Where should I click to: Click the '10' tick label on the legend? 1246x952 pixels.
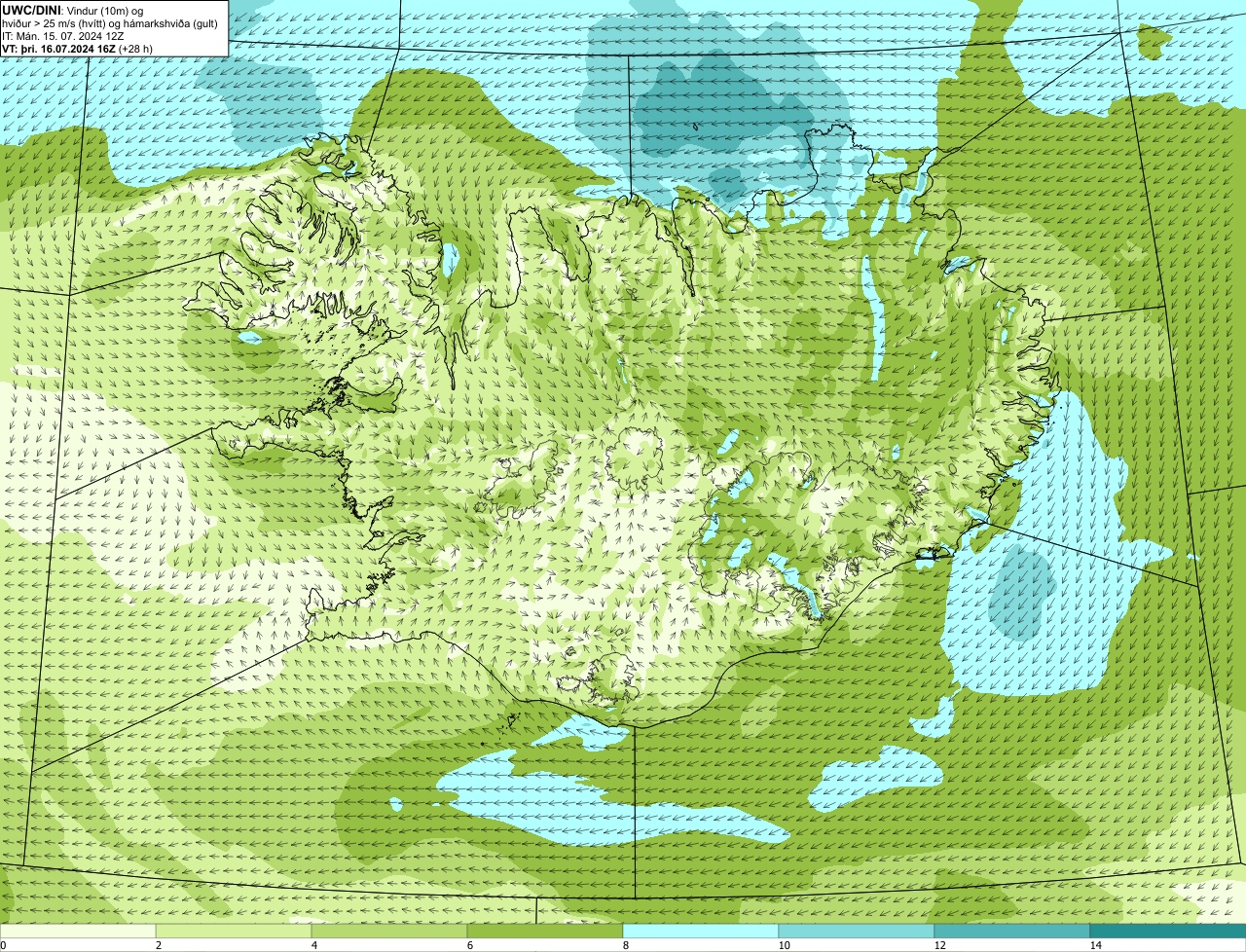[x=784, y=945]
